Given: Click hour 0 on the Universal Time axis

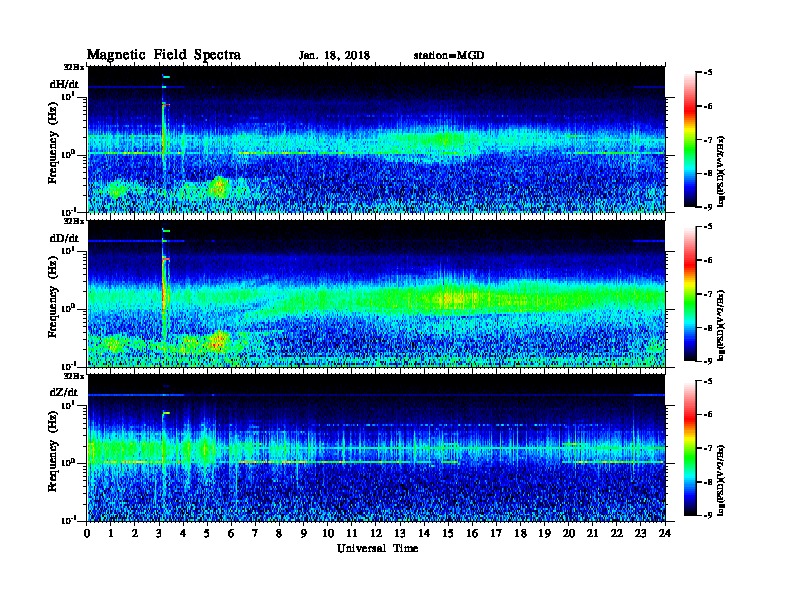Looking at the screenshot, I should (87, 533).
